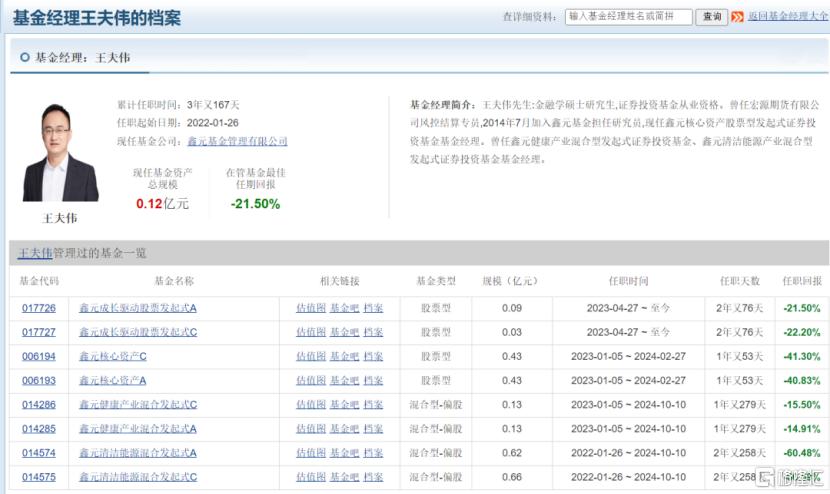Open 档案 for fund 014575
Image resolution: width=830 pixels, height=494 pixels.
coord(373,477)
